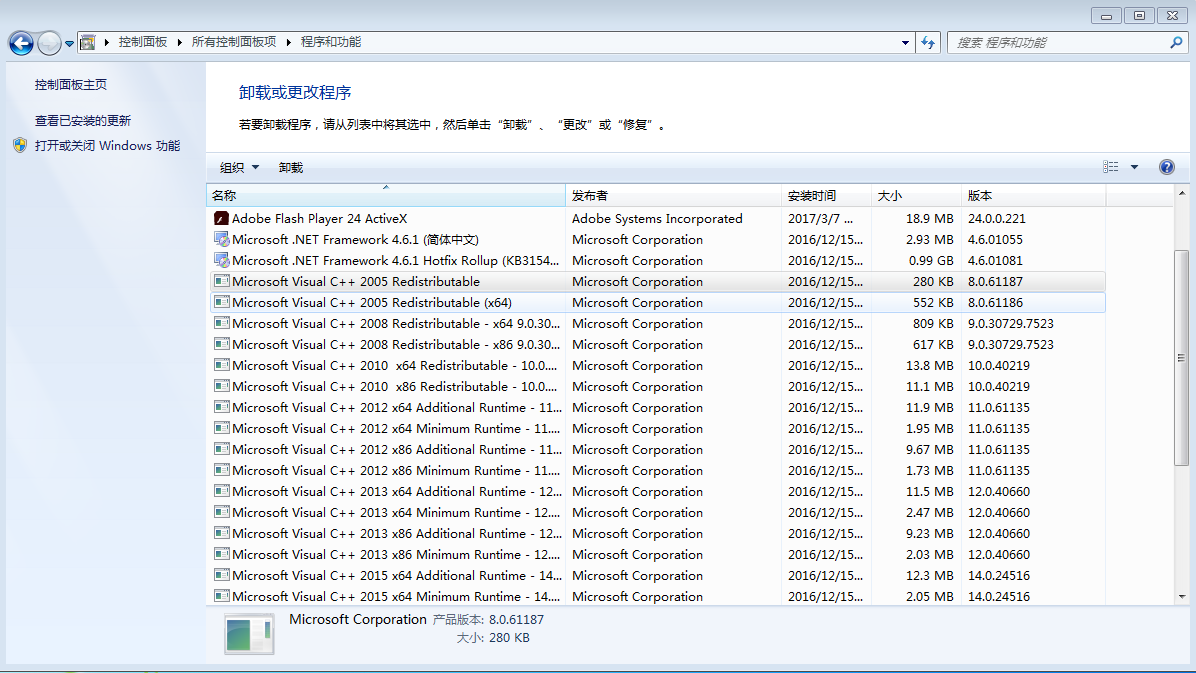Viewport: 1196px width, 673px height.
Task: Click the 卸载 button in toolbar
Action: click(x=290, y=167)
